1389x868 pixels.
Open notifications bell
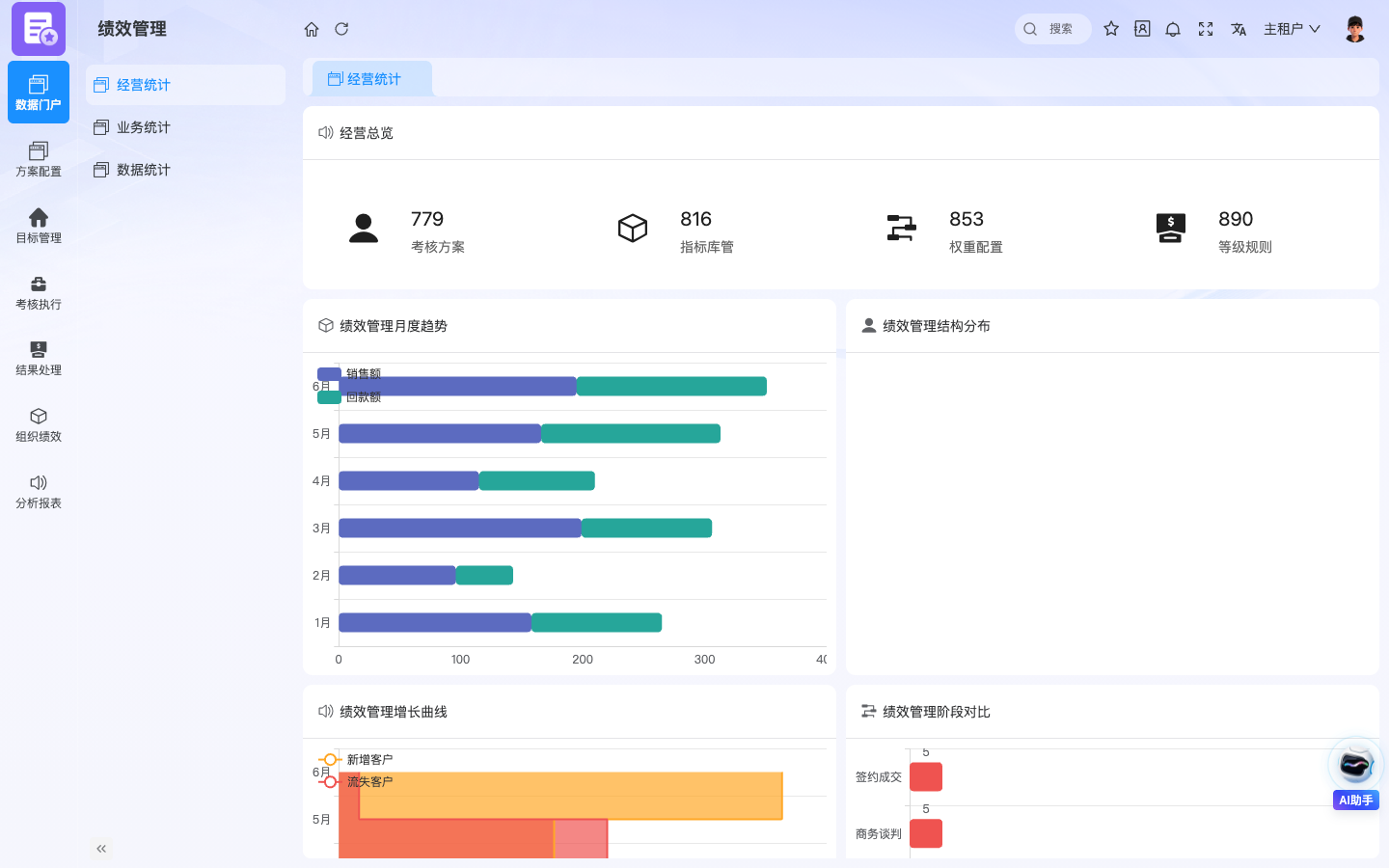coord(1173,29)
